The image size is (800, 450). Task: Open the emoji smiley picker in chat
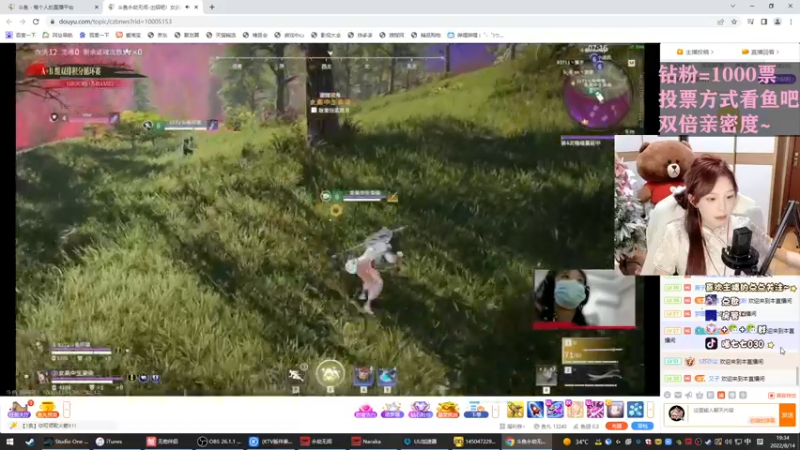click(x=667, y=395)
